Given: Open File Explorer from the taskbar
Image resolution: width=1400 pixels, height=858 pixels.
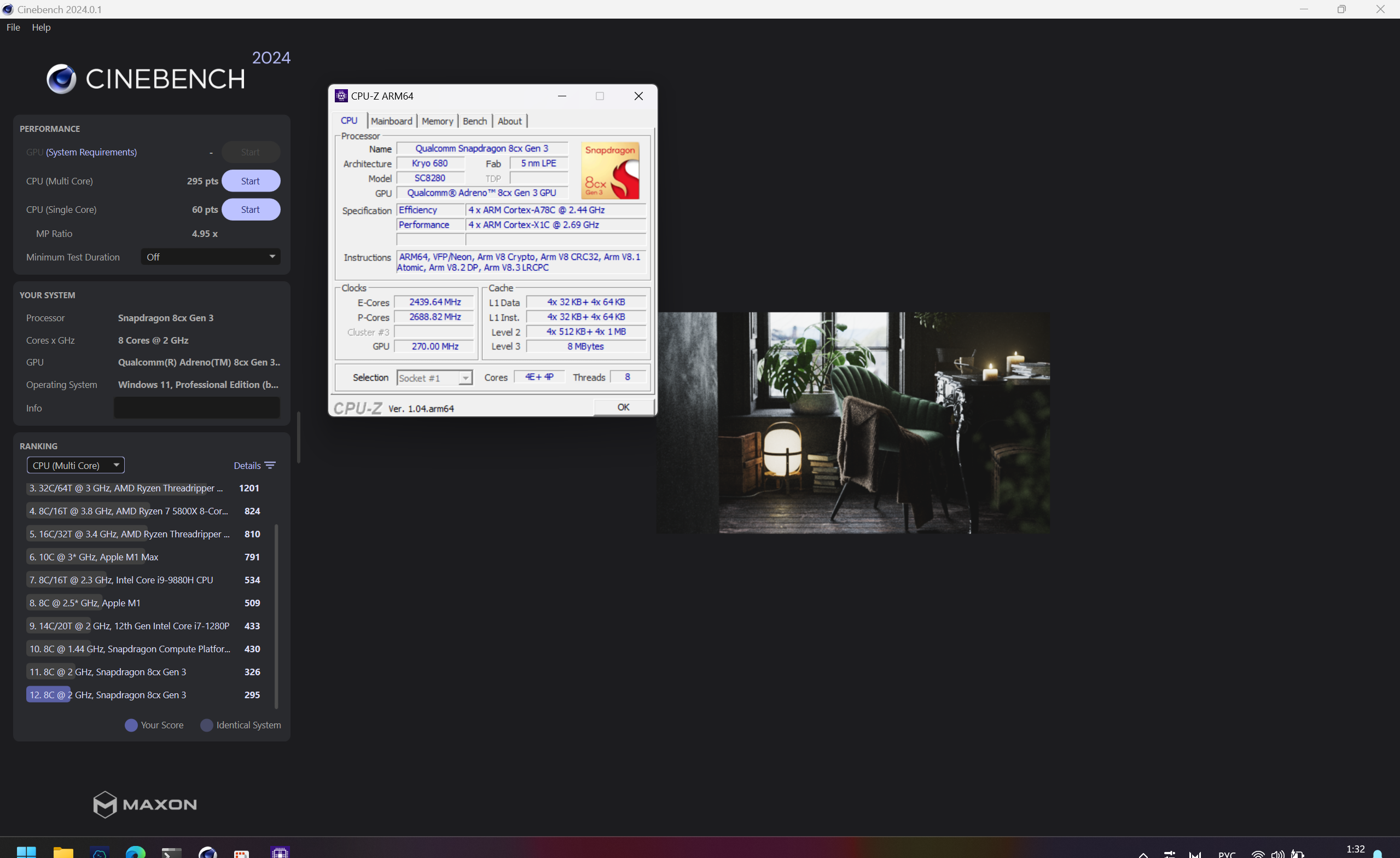Looking at the screenshot, I should click(x=63, y=852).
